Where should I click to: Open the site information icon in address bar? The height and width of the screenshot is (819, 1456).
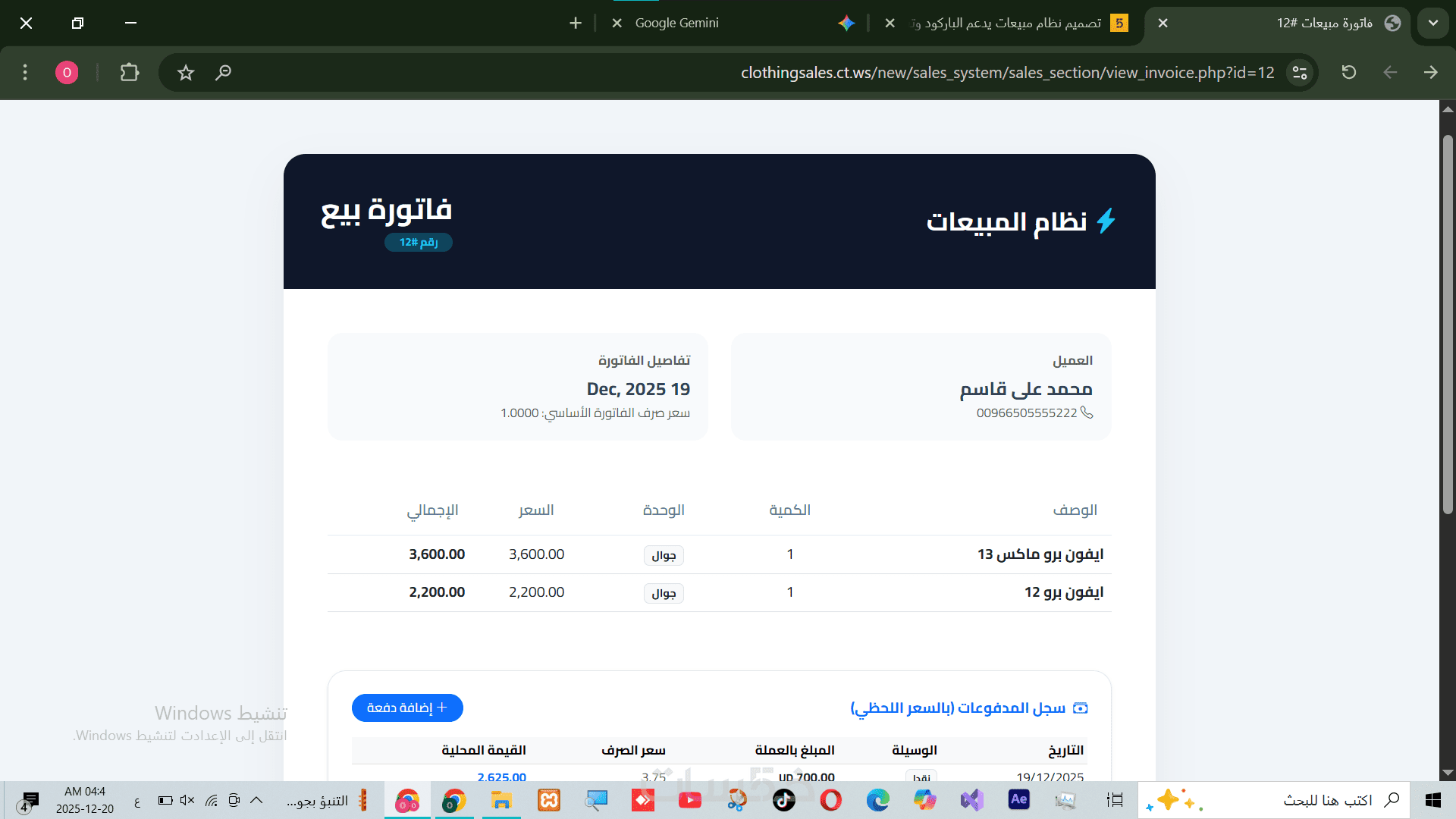(1300, 73)
